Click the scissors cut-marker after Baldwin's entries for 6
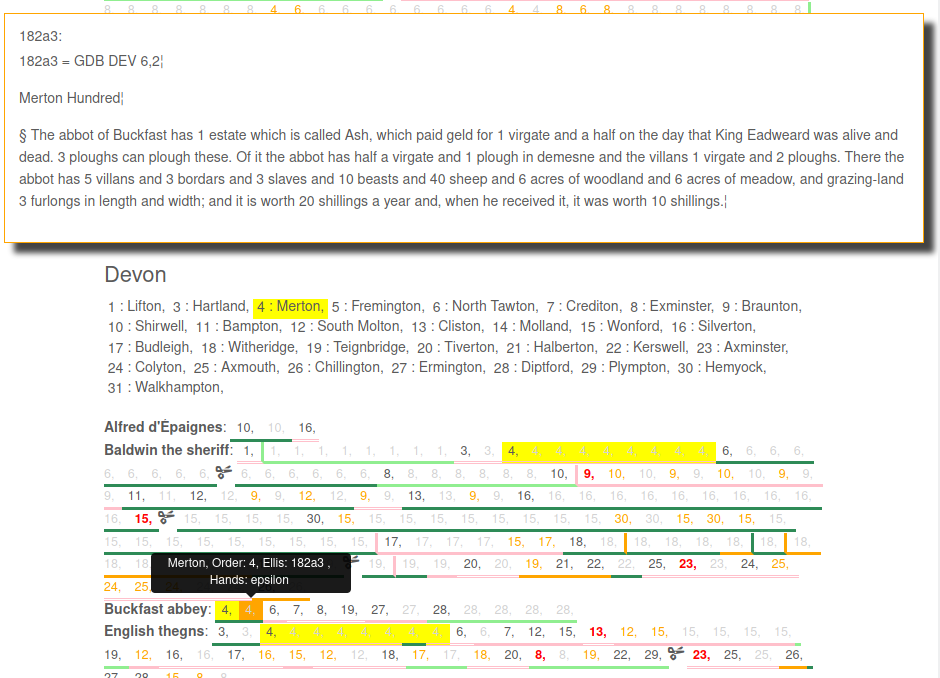The width and height of the screenshot is (940, 678). [x=222, y=472]
